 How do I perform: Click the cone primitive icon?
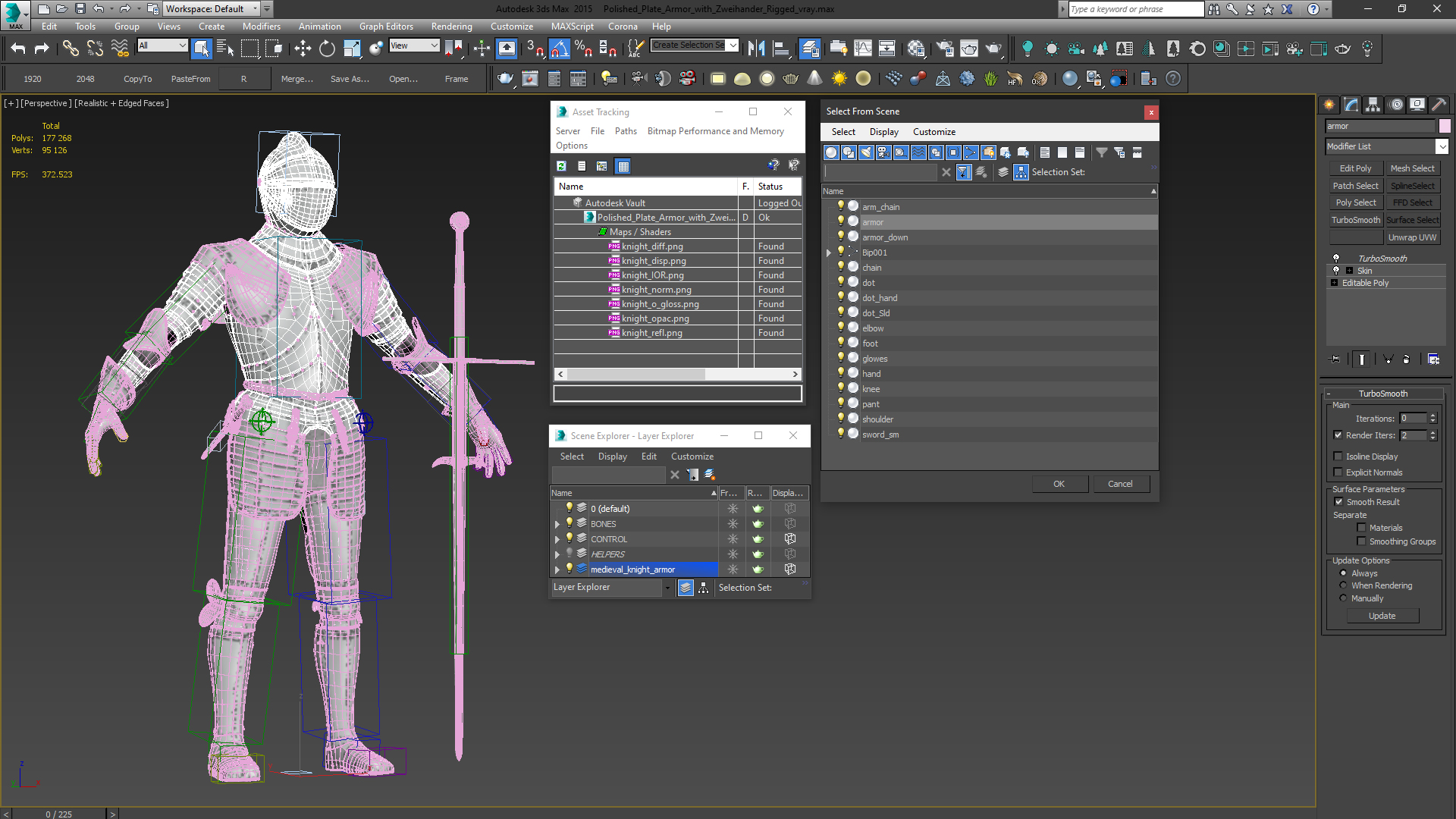pos(814,78)
